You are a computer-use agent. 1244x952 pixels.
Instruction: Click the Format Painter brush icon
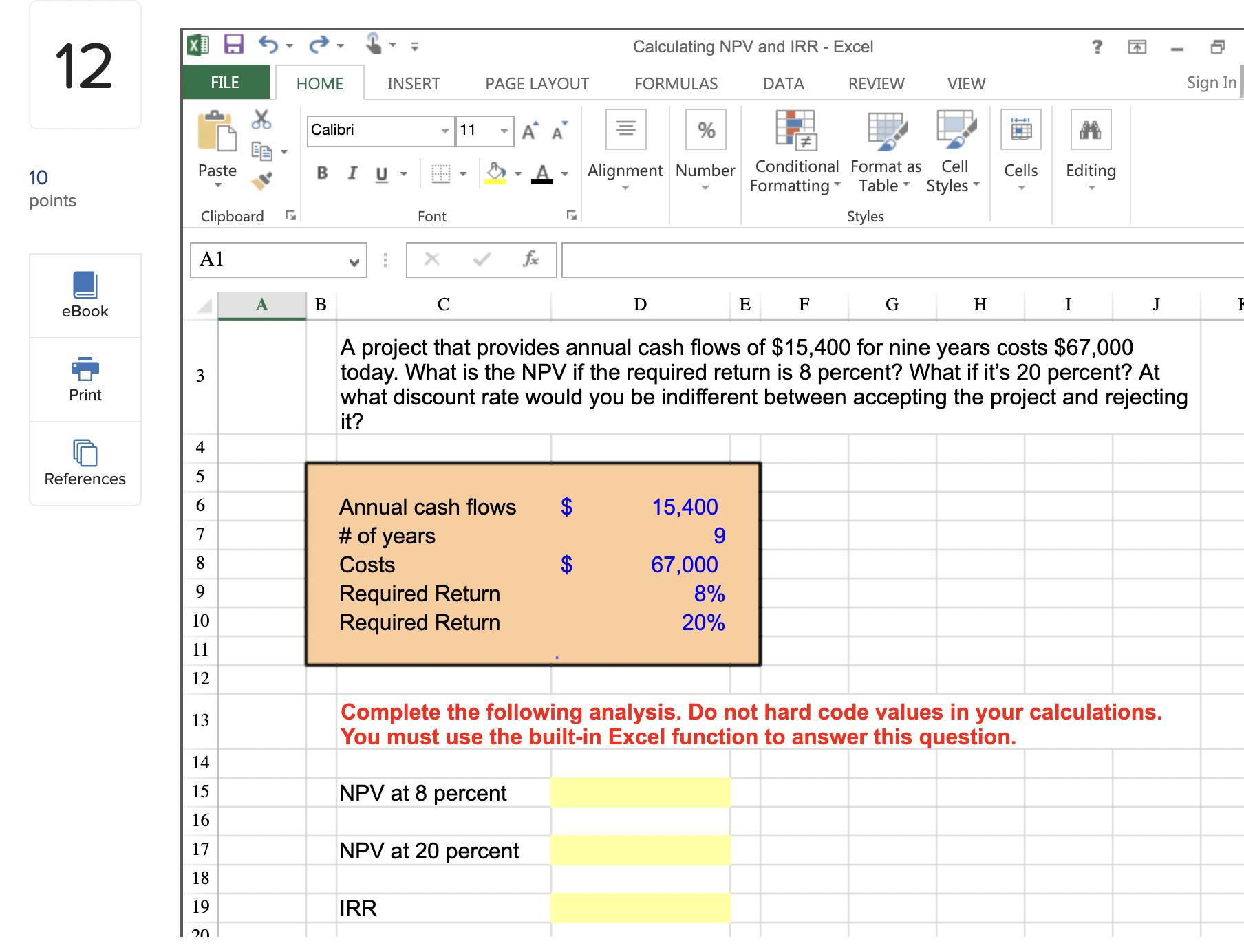261,181
